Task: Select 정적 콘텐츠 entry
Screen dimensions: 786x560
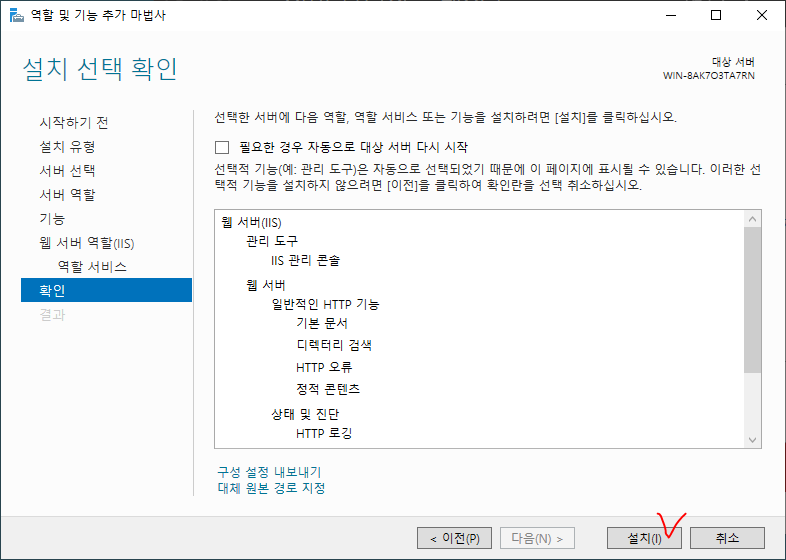Action: (328, 389)
